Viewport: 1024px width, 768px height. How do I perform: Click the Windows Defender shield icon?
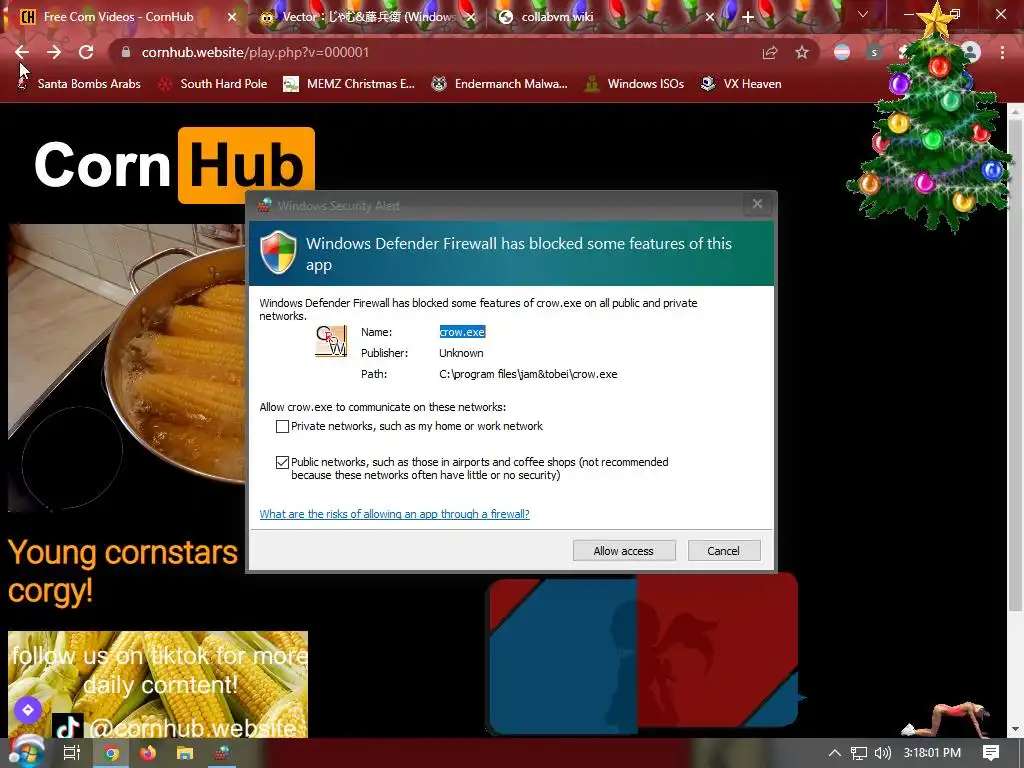tap(278, 253)
